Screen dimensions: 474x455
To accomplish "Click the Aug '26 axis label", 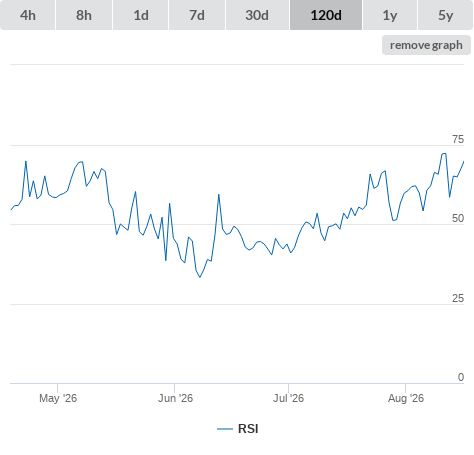I will 406,398.
